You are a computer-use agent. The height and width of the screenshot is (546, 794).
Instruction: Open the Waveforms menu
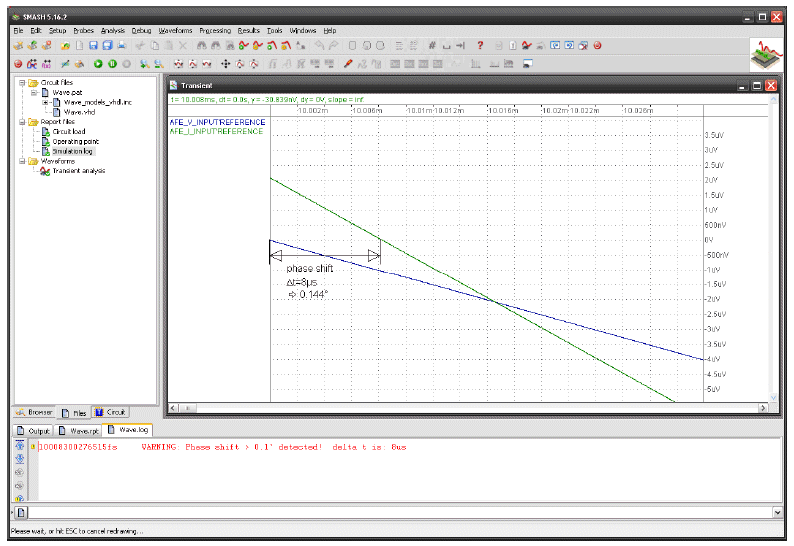[x=175, y=30]
